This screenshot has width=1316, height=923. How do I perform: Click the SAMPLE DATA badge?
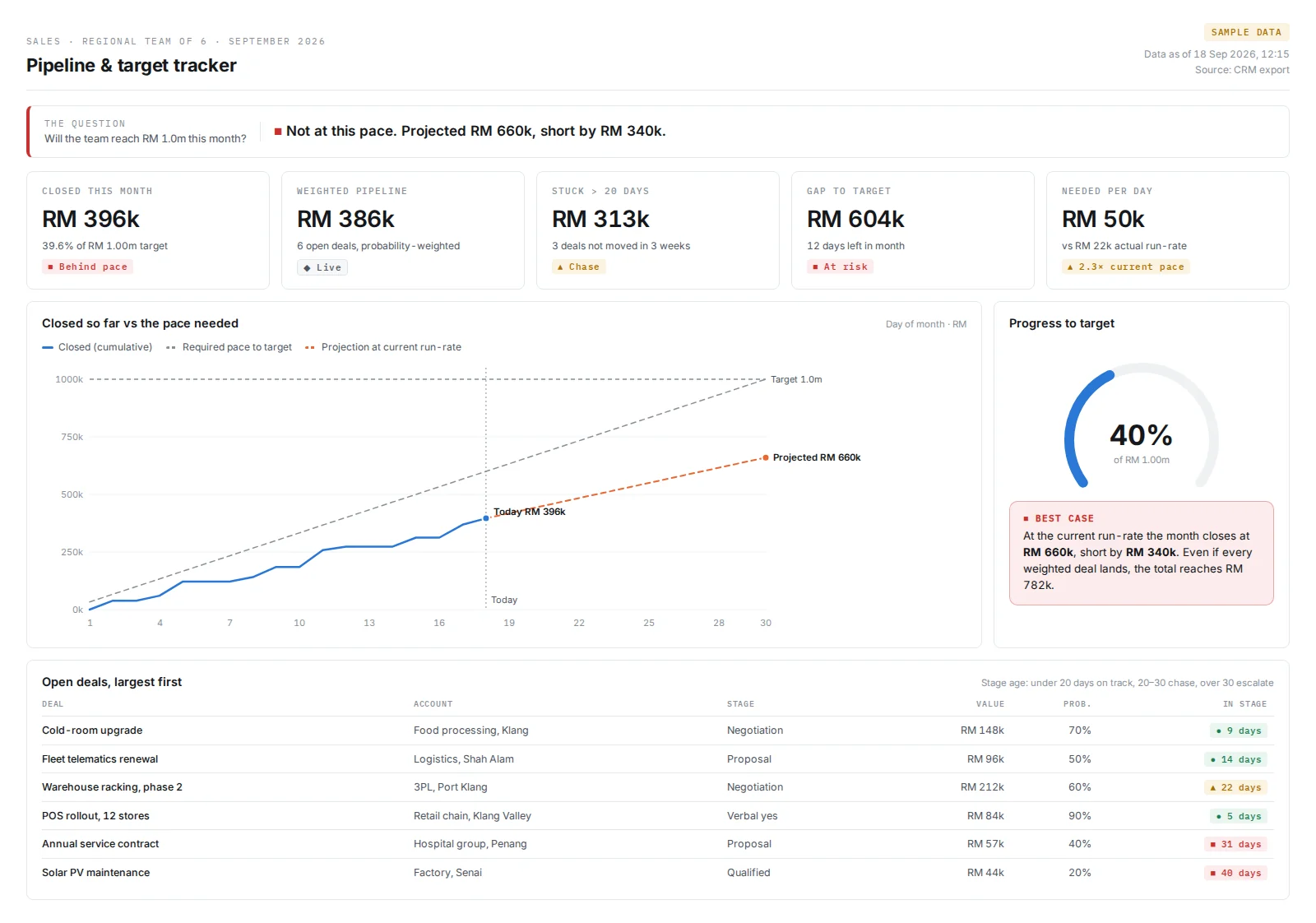1246,32
